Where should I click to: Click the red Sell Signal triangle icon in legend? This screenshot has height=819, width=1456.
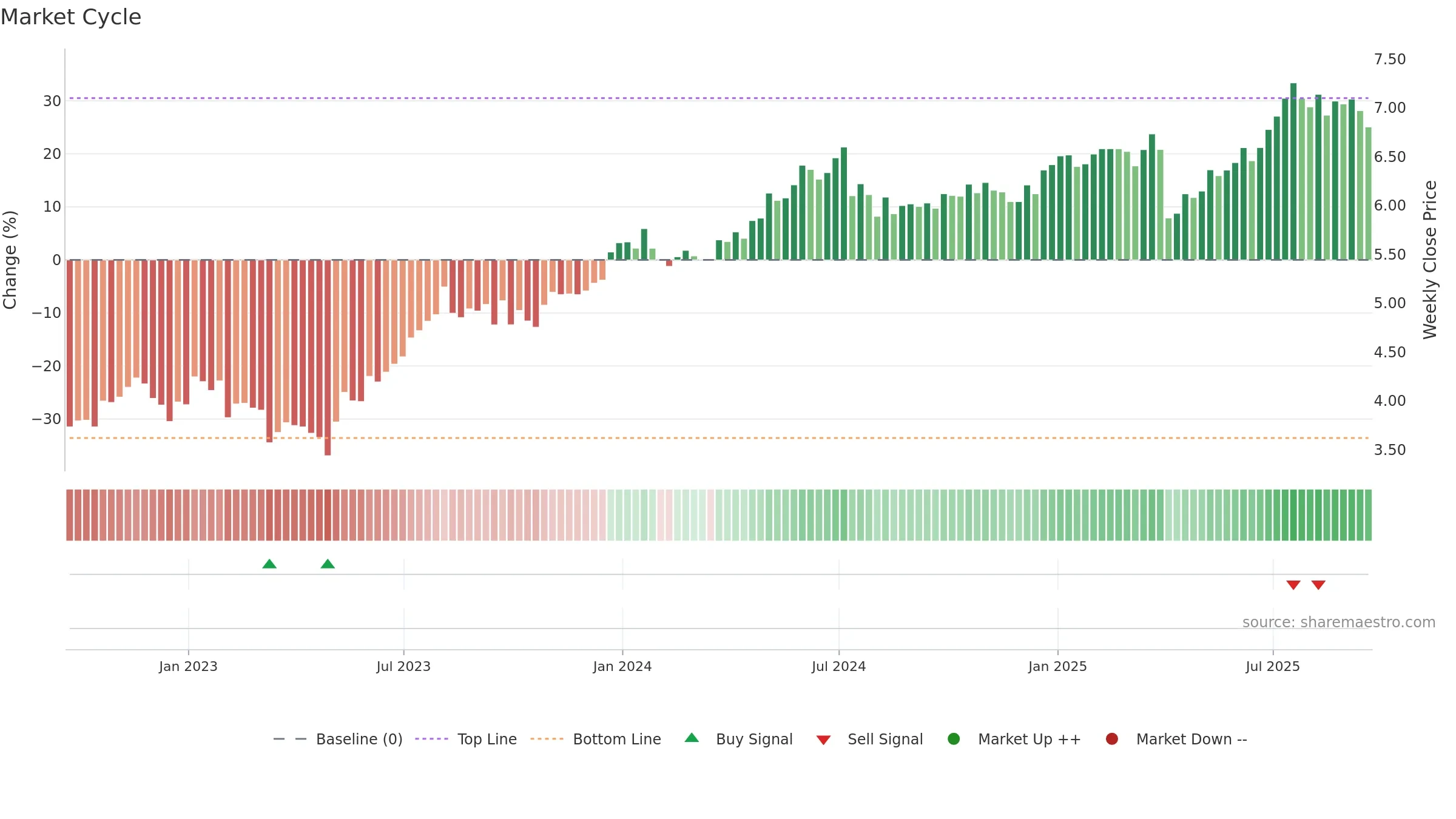(x=823, y=740)
